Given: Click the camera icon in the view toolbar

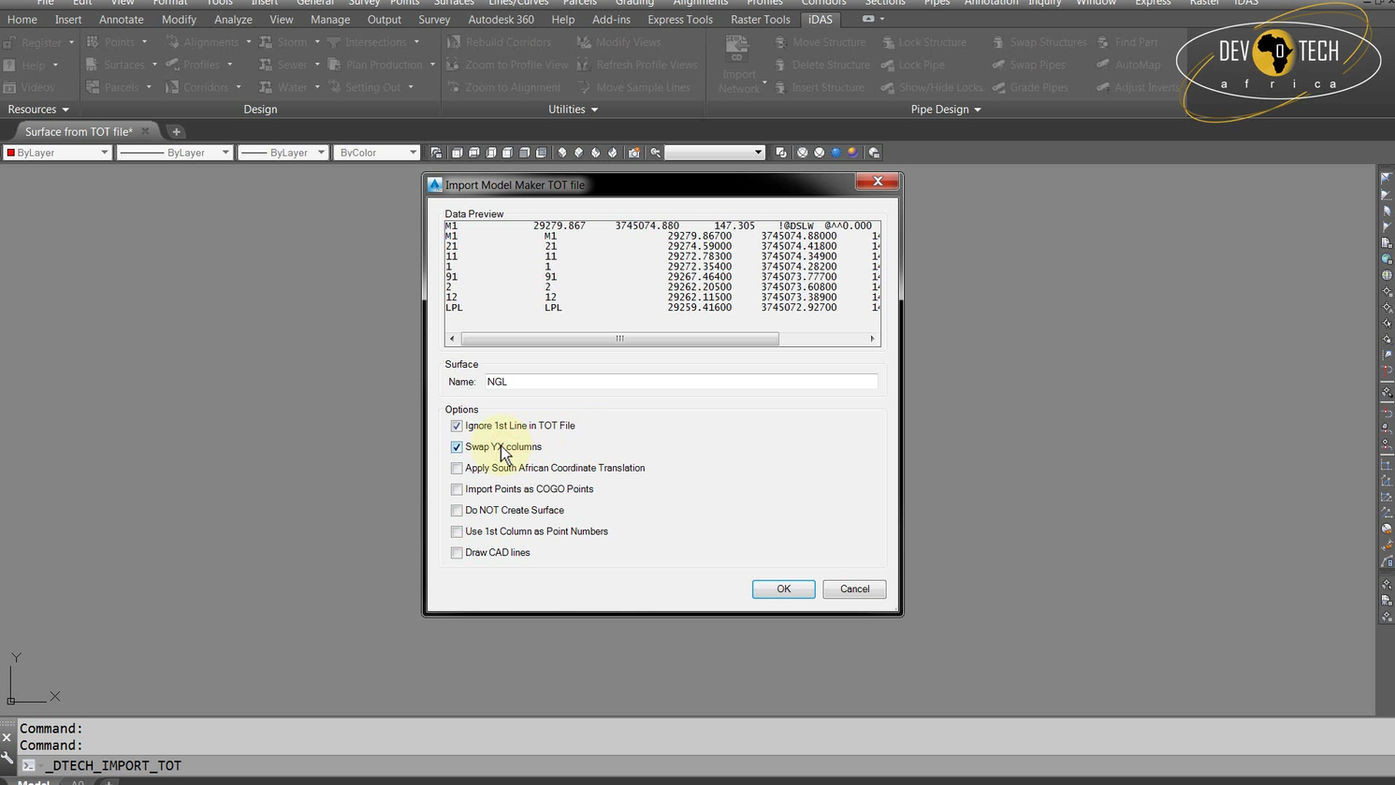Looking at the screenshot, I should 633,153.
